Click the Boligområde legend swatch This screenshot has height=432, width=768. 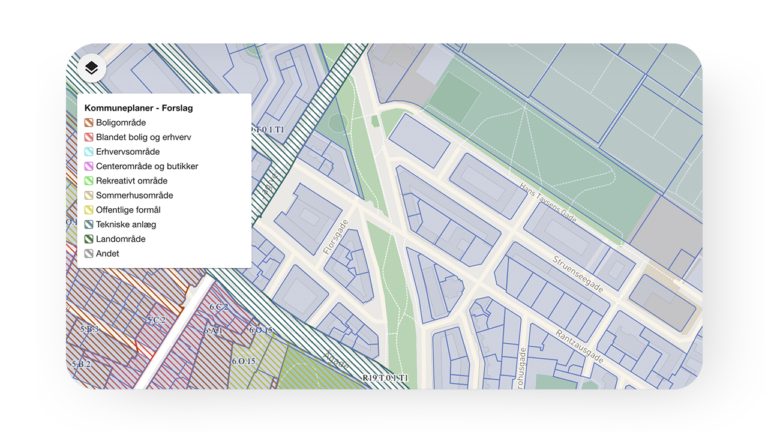pos(88,123)
